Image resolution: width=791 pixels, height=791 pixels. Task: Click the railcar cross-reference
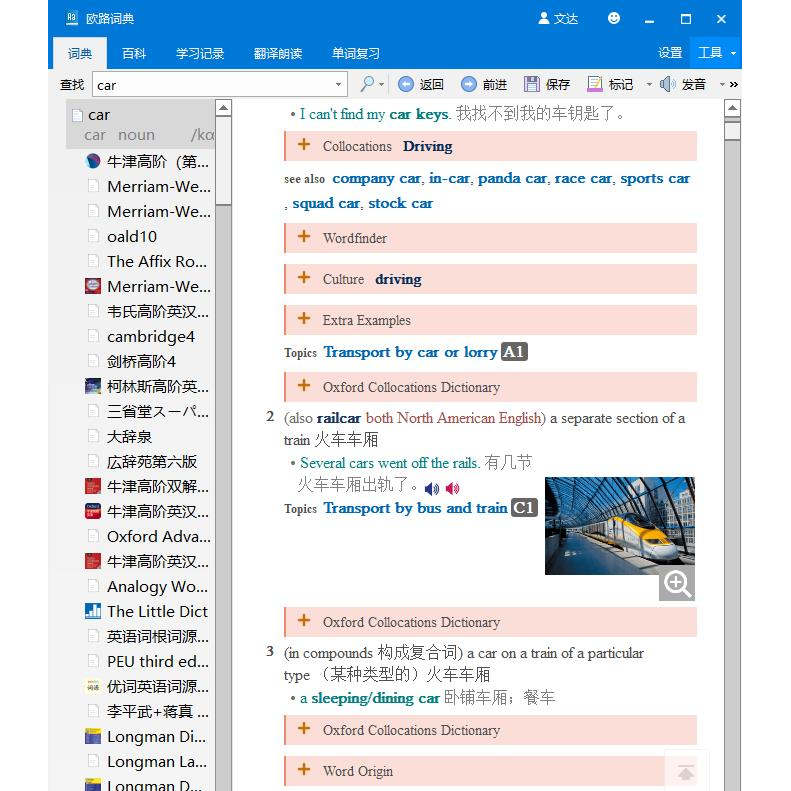click(338, 418)
